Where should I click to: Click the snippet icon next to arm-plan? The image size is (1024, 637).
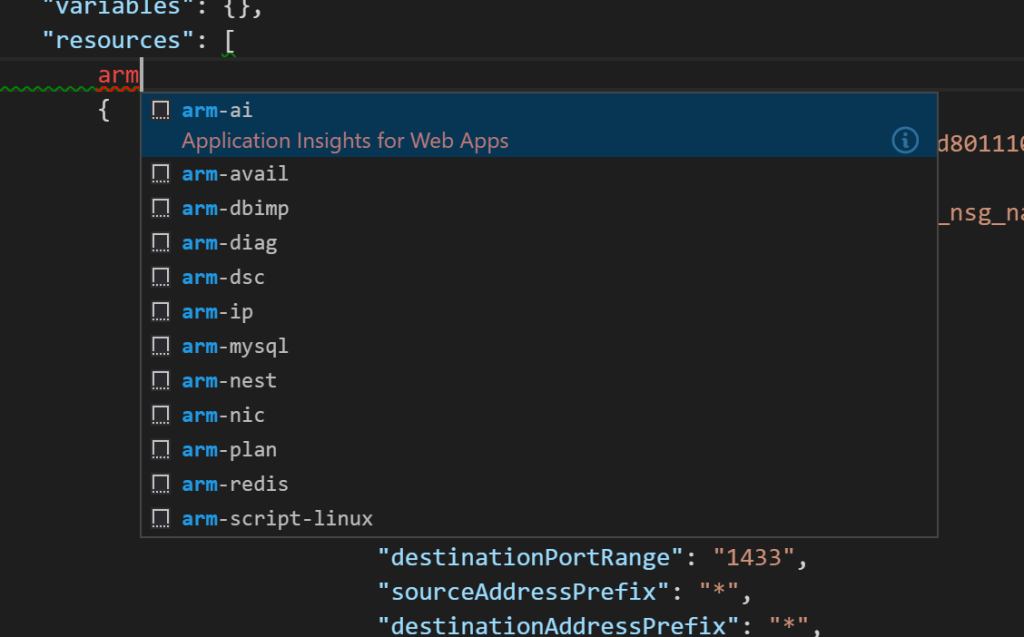[x=160, y=449]
